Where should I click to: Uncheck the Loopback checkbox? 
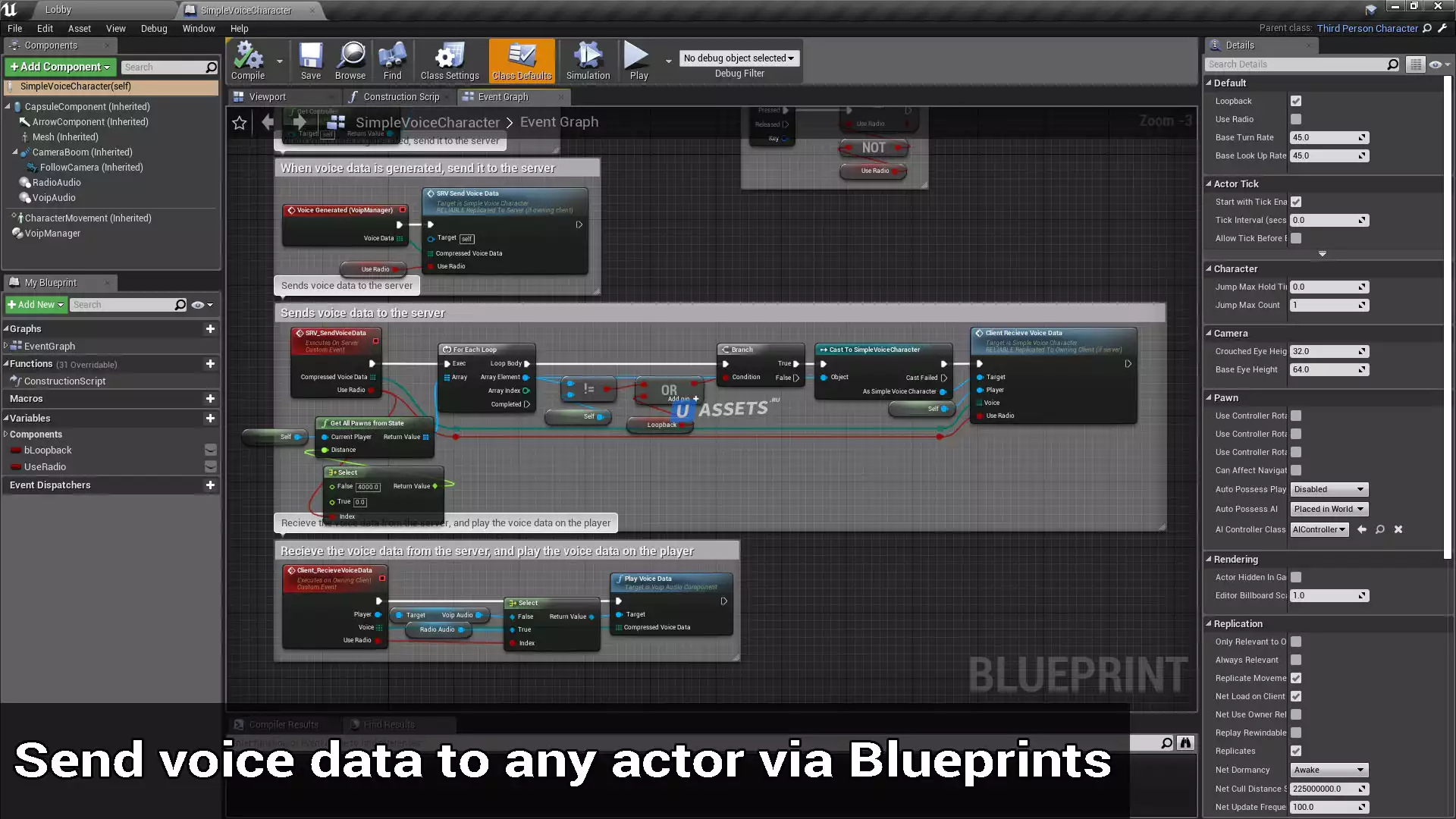pos(1296,101)
